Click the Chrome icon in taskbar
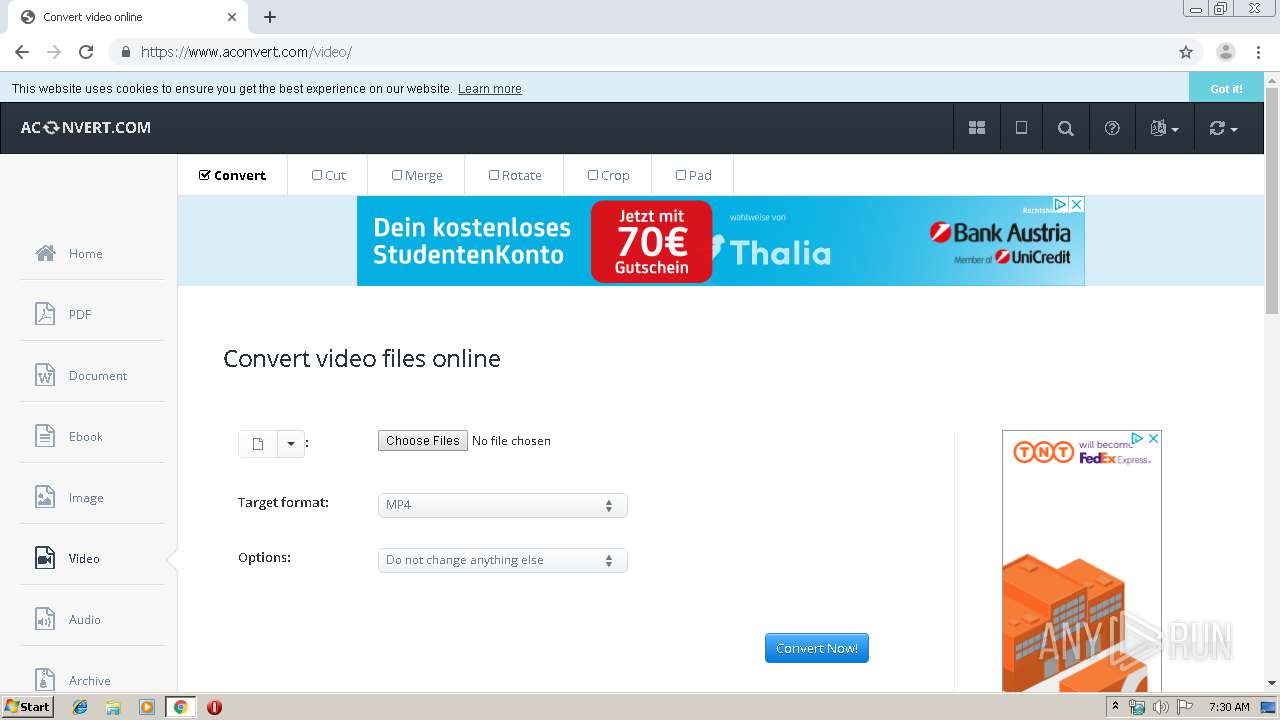 (181, 707)
